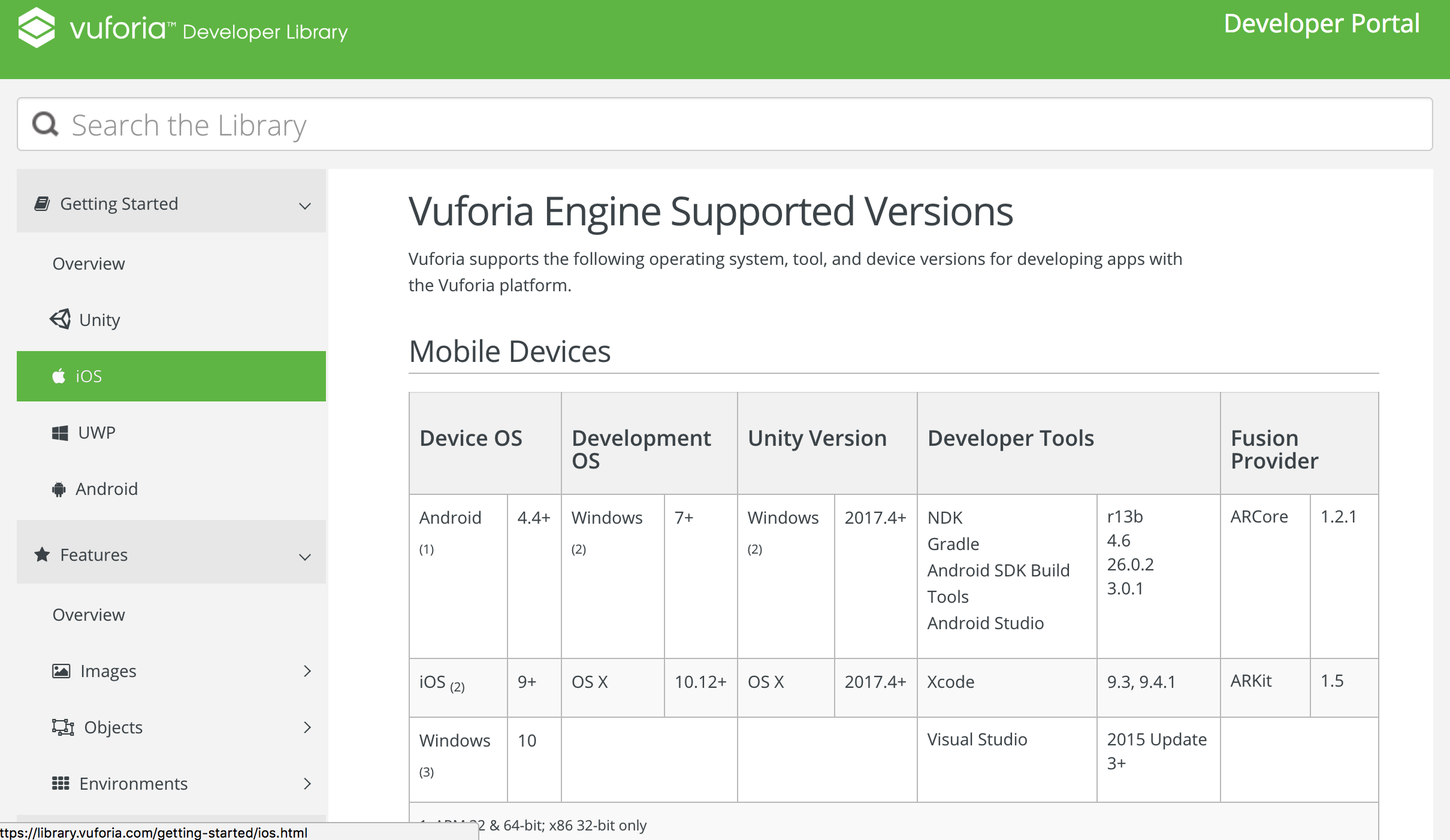This screenshot has width=1450, height=840.
Task: Click the 2015 Update 3+ cell
Action: click(x=1159, y=760)
